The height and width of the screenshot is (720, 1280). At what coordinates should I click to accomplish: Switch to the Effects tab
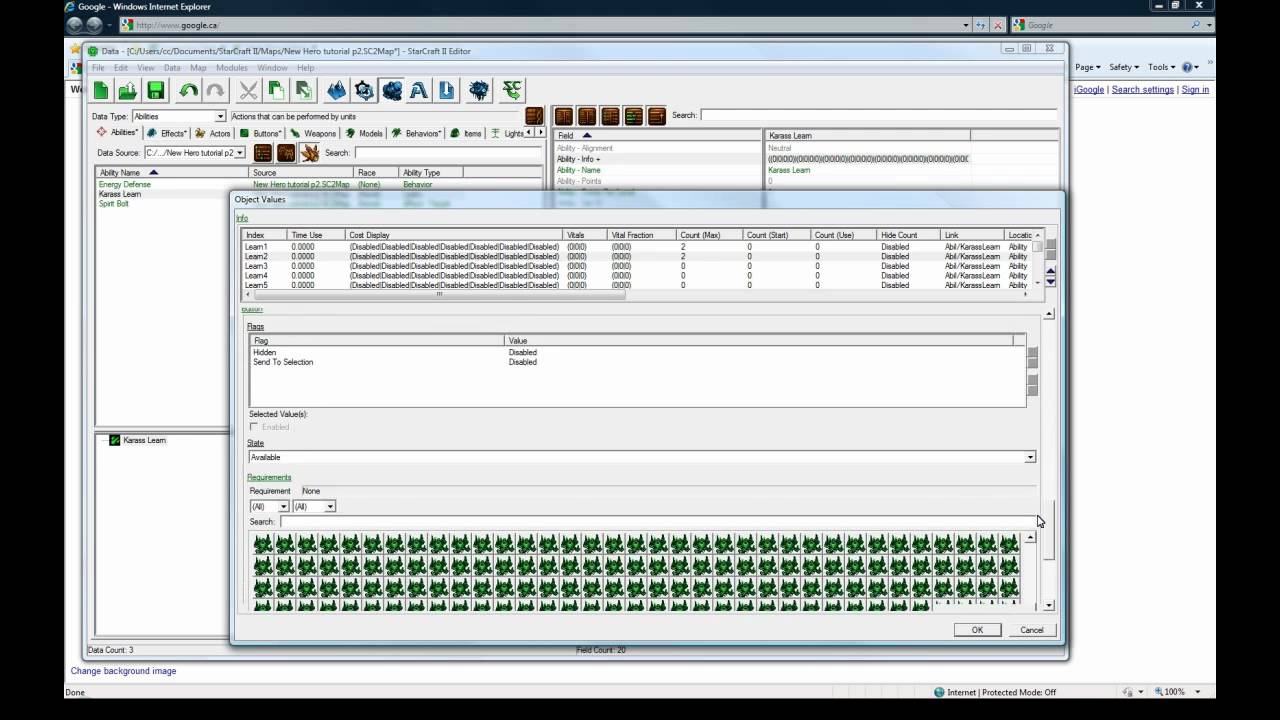pyautogui.click(x=167, y=133)
